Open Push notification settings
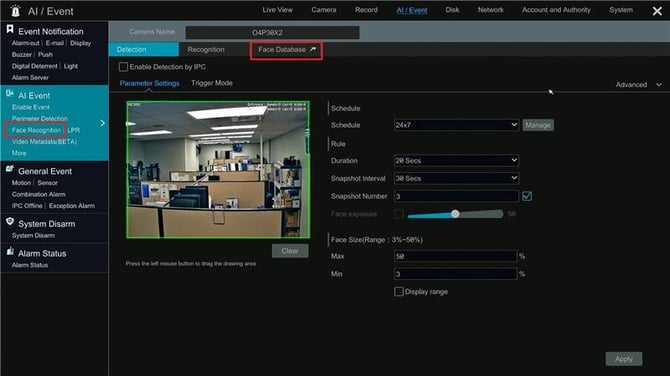The width and height of the screenshot is (670, 376). [x=45, y=55]
